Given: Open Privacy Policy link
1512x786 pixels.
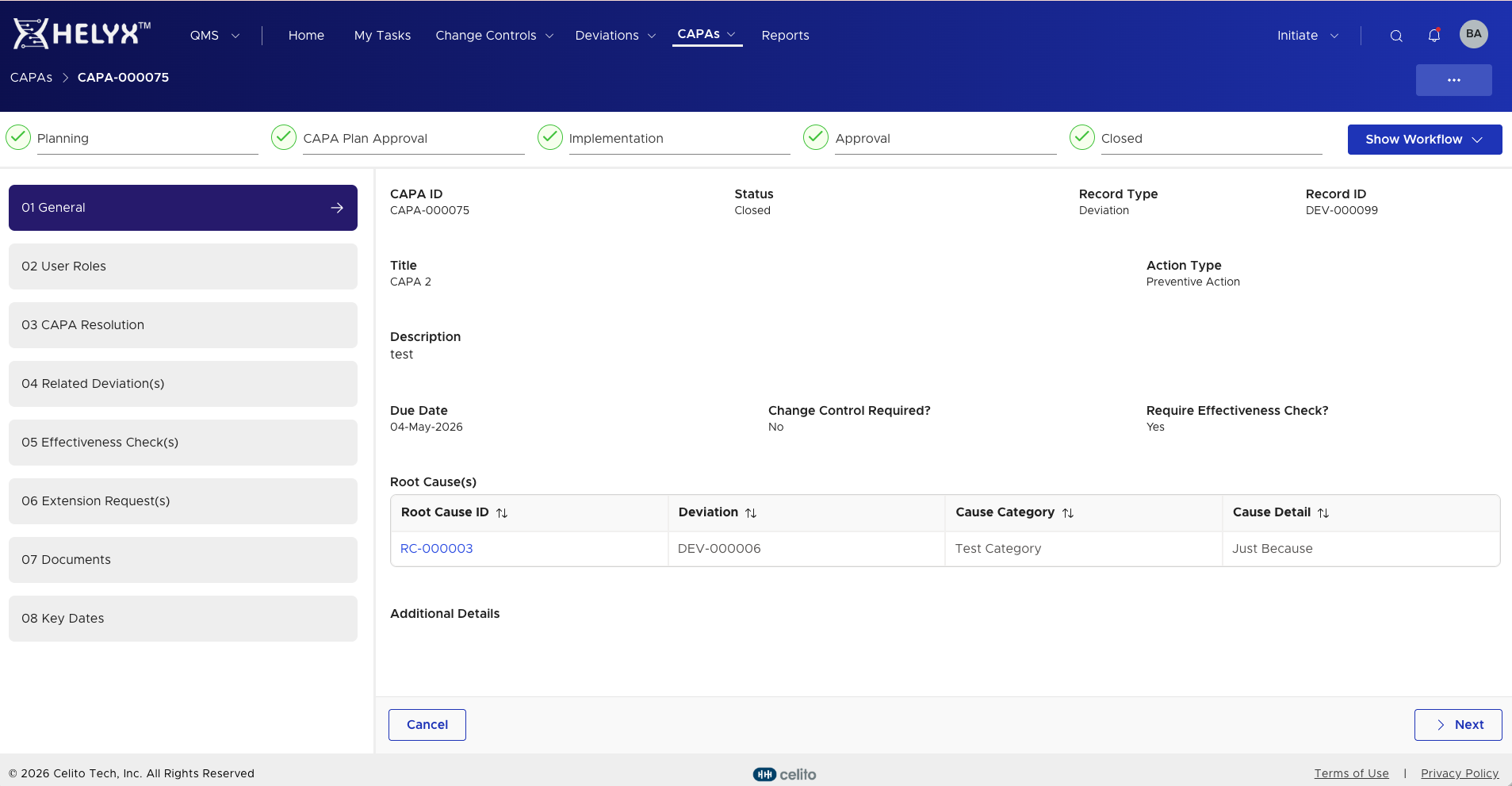Looking at the screenshot, I should (1460, 773).
